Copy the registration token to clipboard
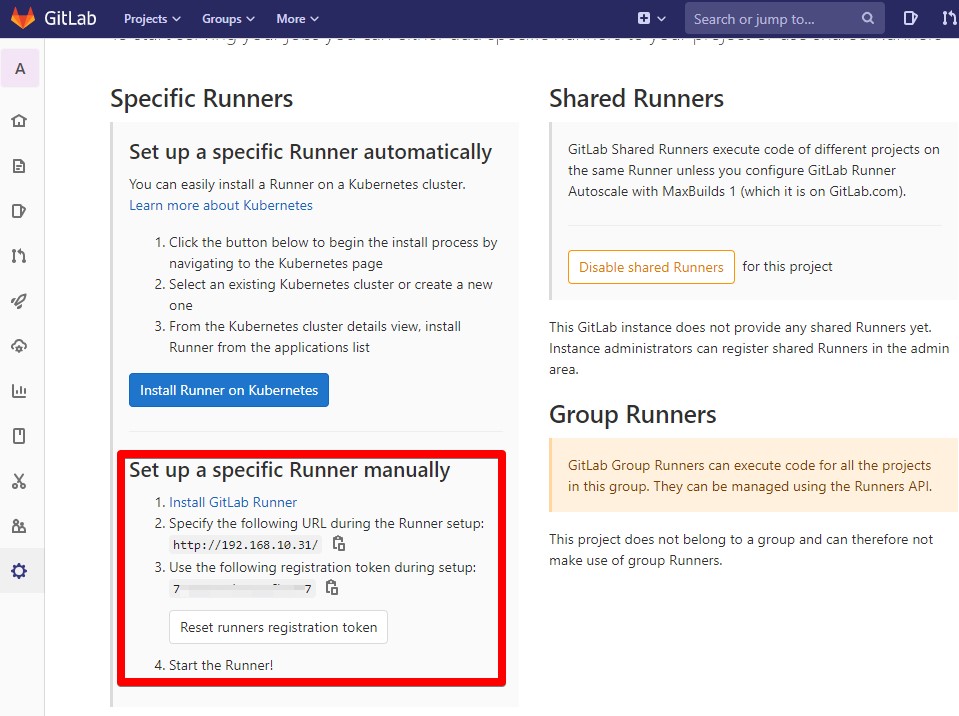 pyautogui.click(x=332, y=587)
